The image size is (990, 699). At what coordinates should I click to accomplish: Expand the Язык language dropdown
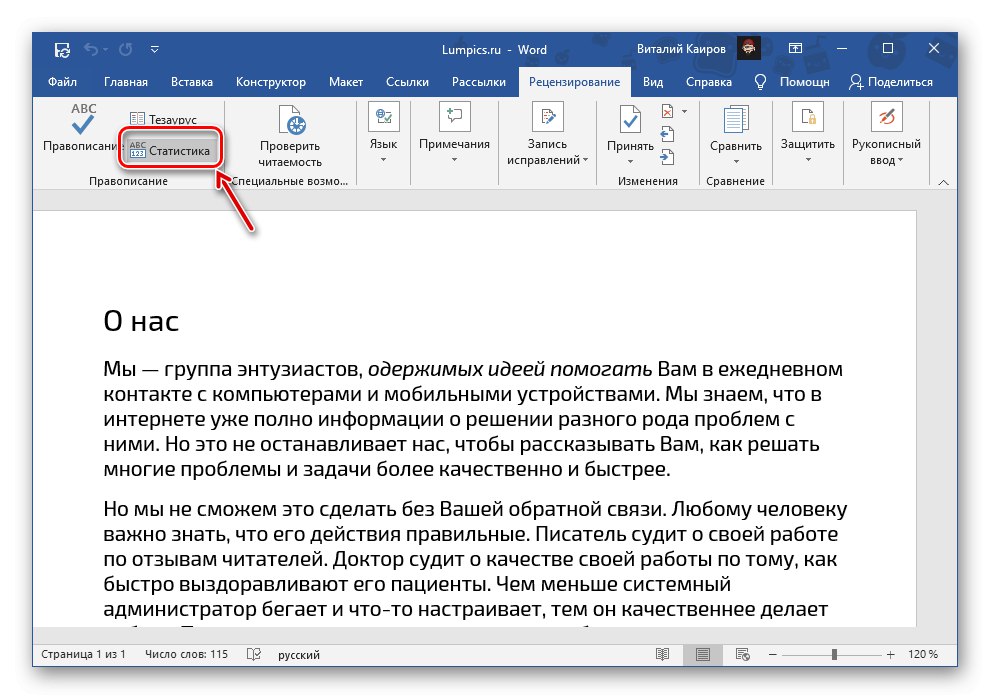pyautogui.click(x=383, y=159)
